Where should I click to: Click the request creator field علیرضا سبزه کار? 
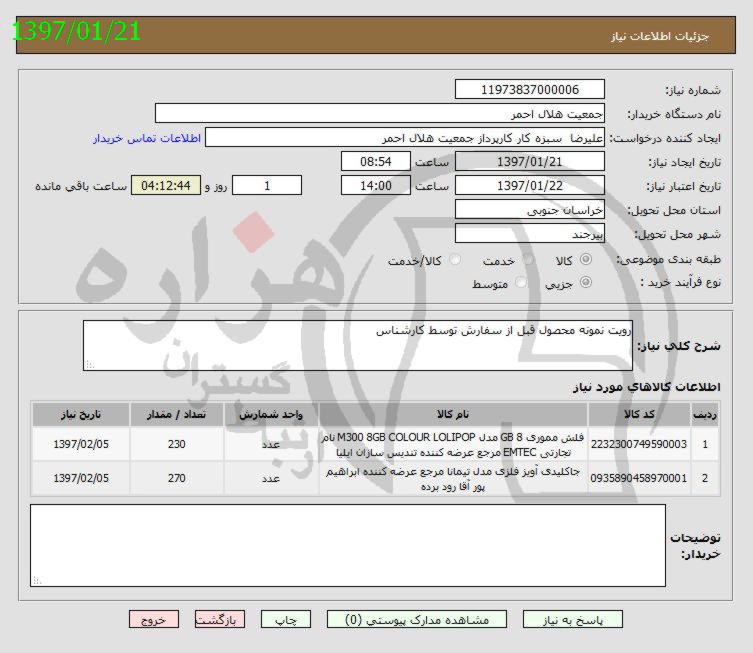(x=405, y=137)
